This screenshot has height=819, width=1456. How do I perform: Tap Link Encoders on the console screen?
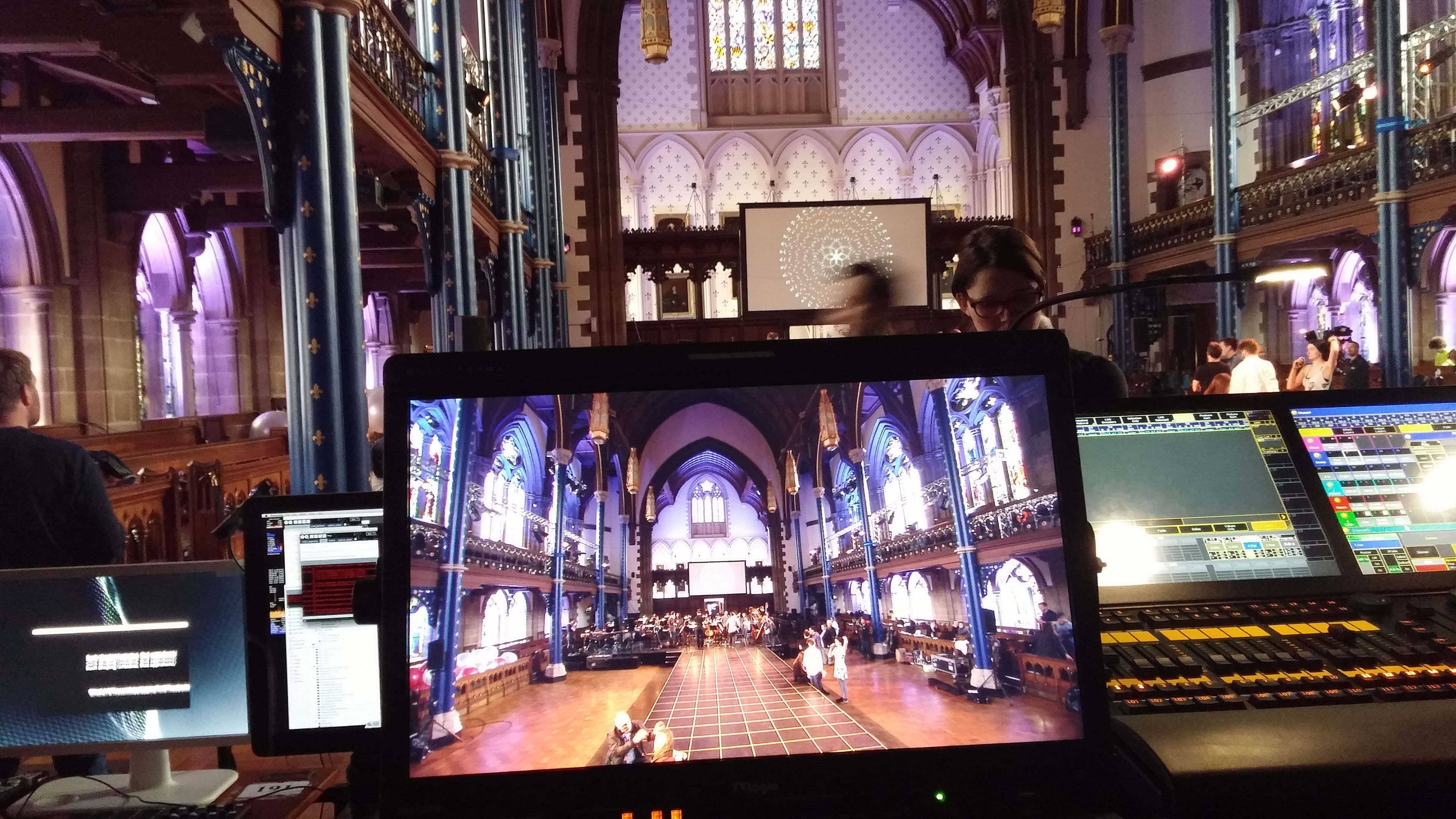1108,420
